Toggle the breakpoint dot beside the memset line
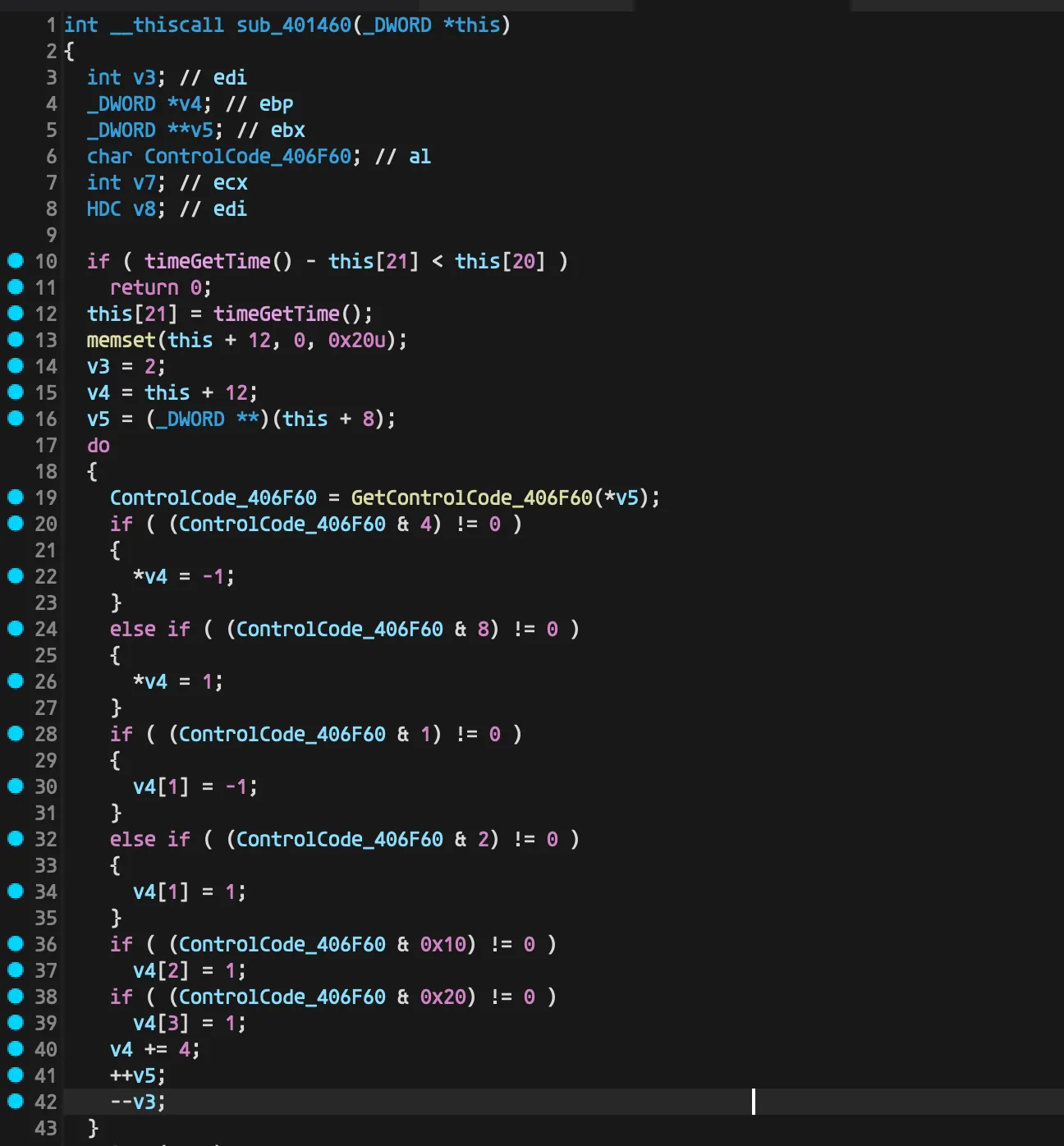 click(16, 340)
